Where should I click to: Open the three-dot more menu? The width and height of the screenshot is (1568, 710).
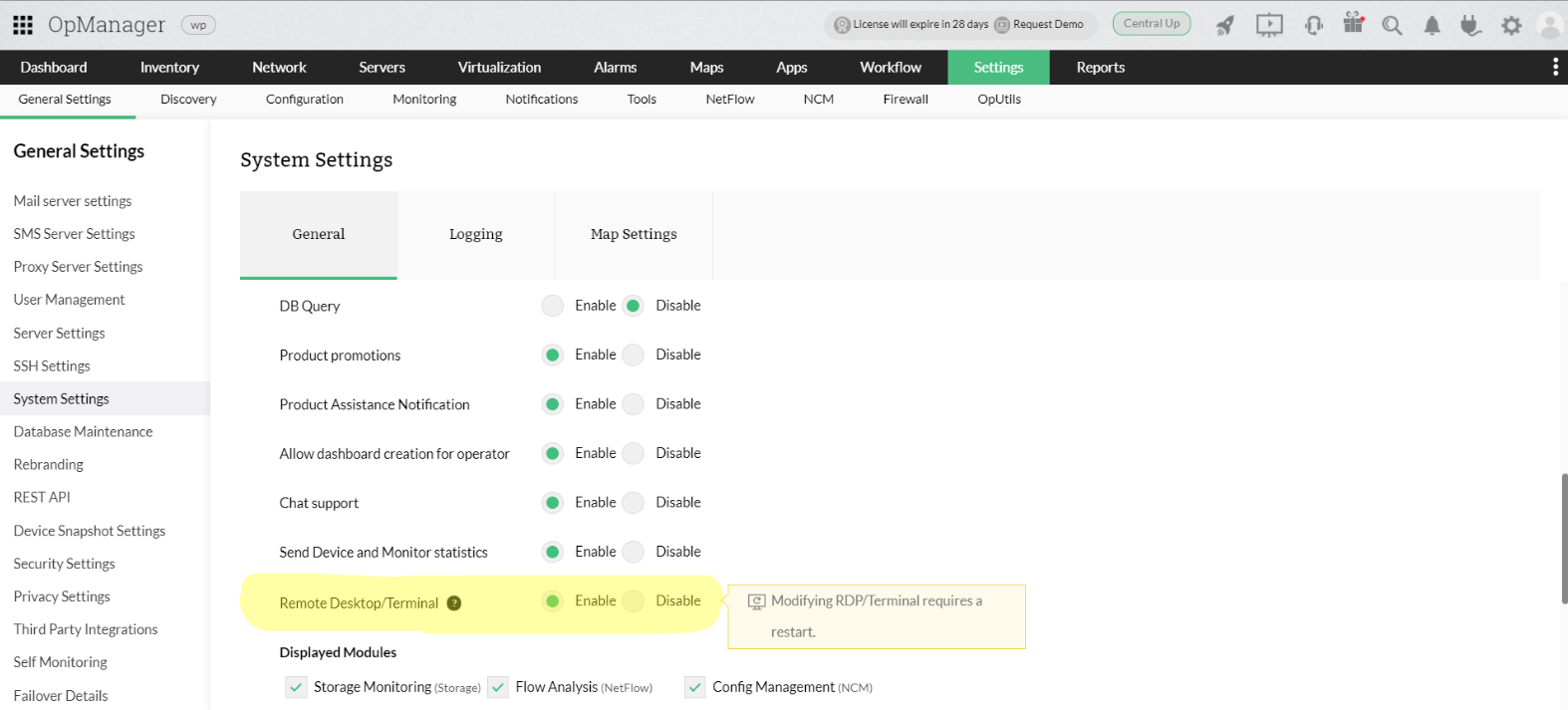click(1555, 67)
